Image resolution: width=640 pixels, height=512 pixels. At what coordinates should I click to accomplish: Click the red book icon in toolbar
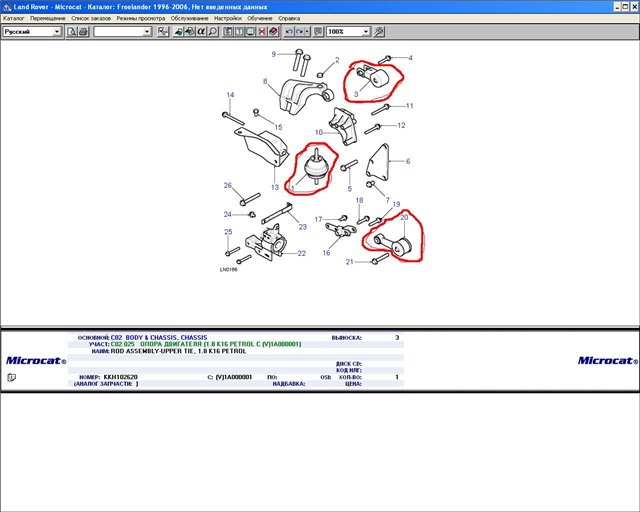tap(273, 31)
